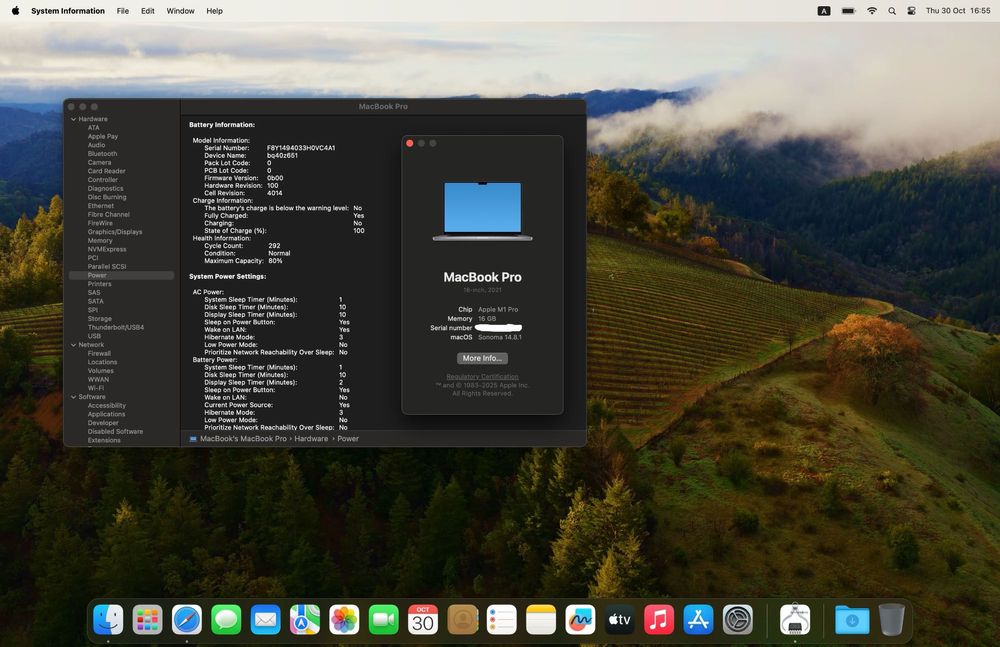Click battery serial number F8Y1494033H0VC4A1
1000x647 pixels.
[x=301, y=148]
